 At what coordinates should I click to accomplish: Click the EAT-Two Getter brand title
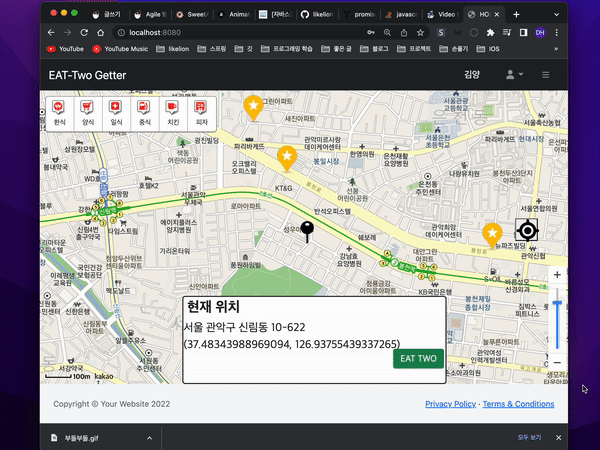[87, 75]
